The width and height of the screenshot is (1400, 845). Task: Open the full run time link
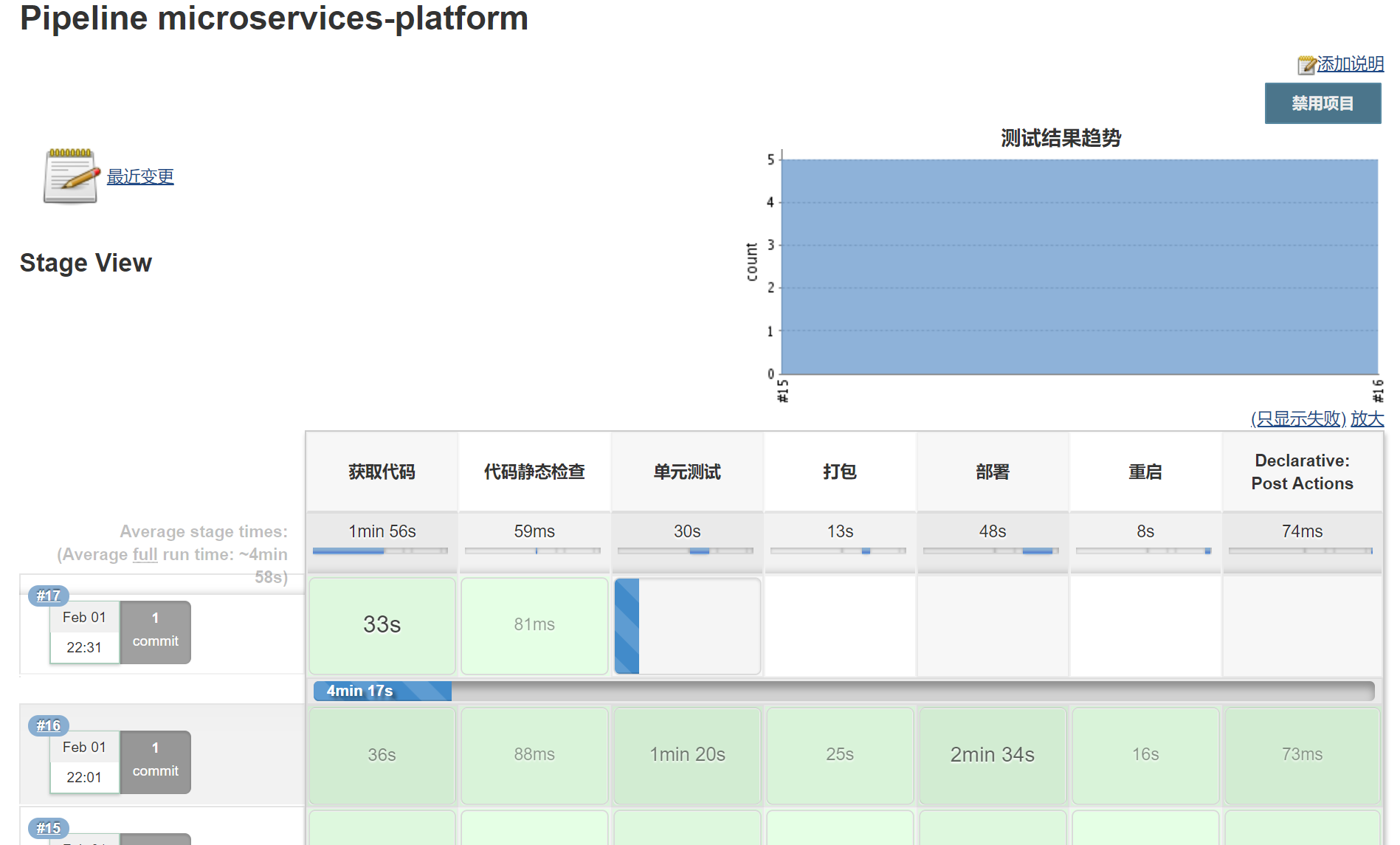coord(145,554)
